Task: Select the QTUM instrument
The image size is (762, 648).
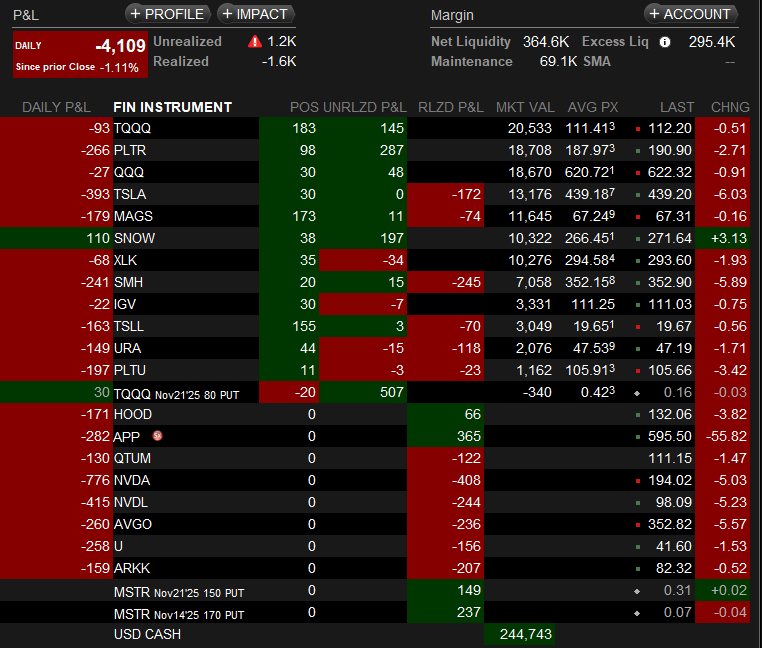Action: [x=132, y=458]
